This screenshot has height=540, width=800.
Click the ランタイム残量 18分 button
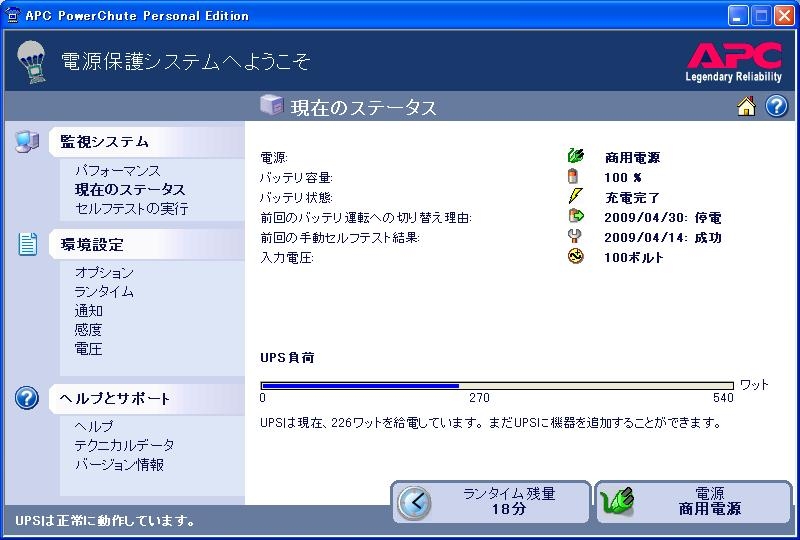pos(491,502)
